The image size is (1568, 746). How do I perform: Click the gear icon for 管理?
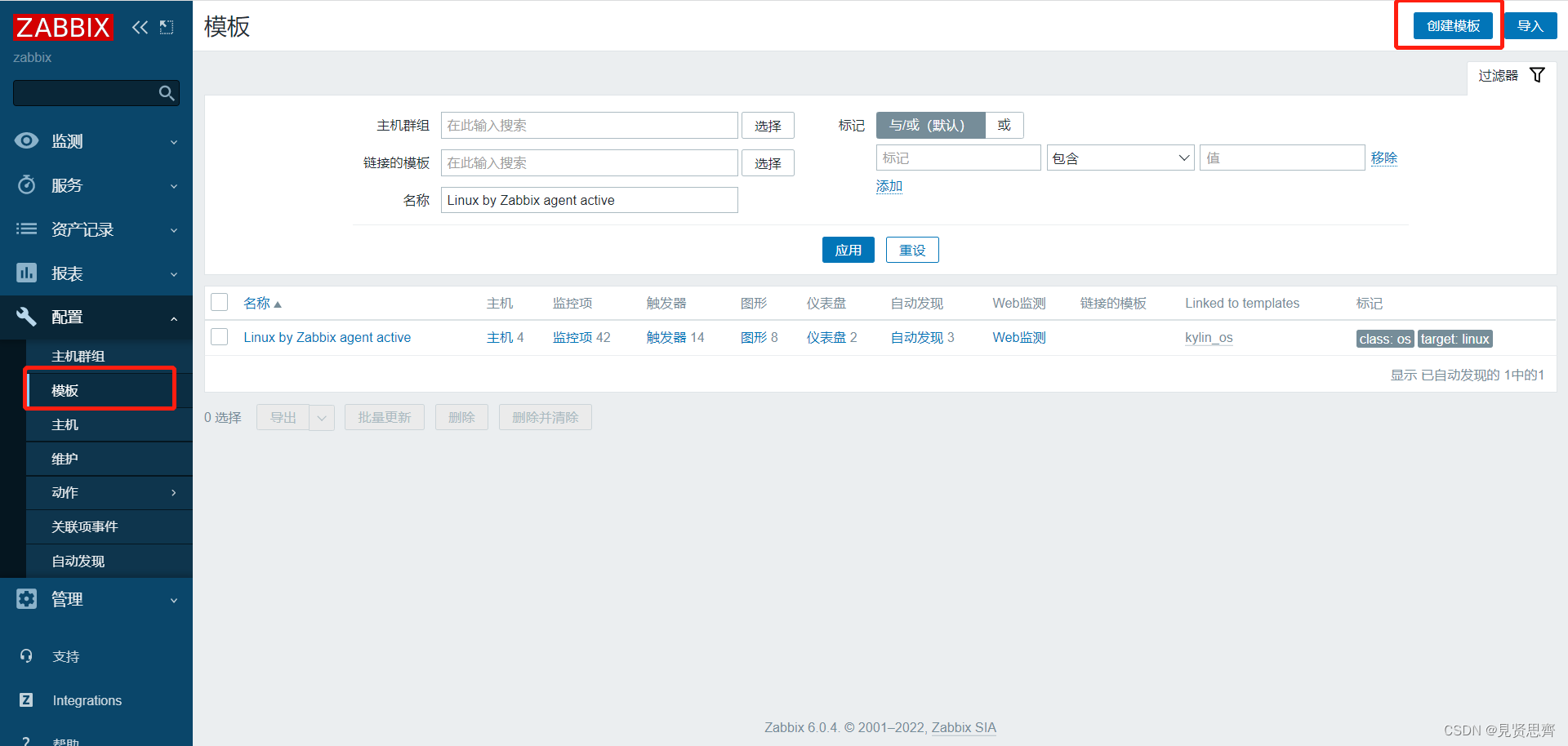(x=26, y=599)
